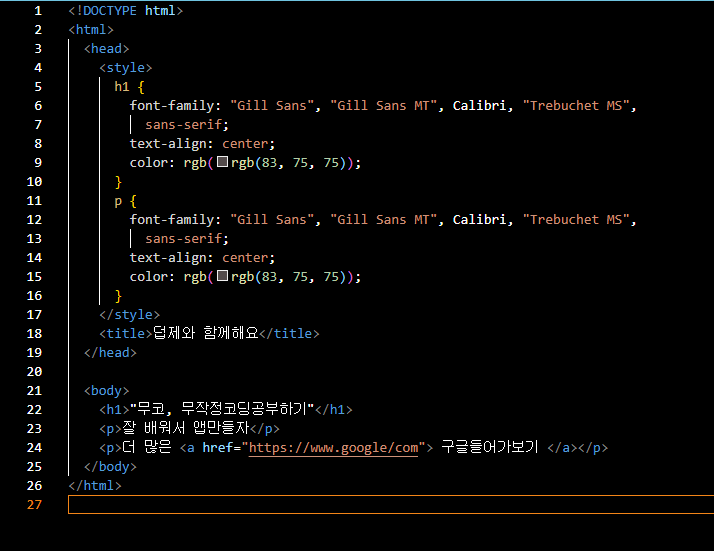
Task: Click the closing brace on line 10
Action: 118,182
